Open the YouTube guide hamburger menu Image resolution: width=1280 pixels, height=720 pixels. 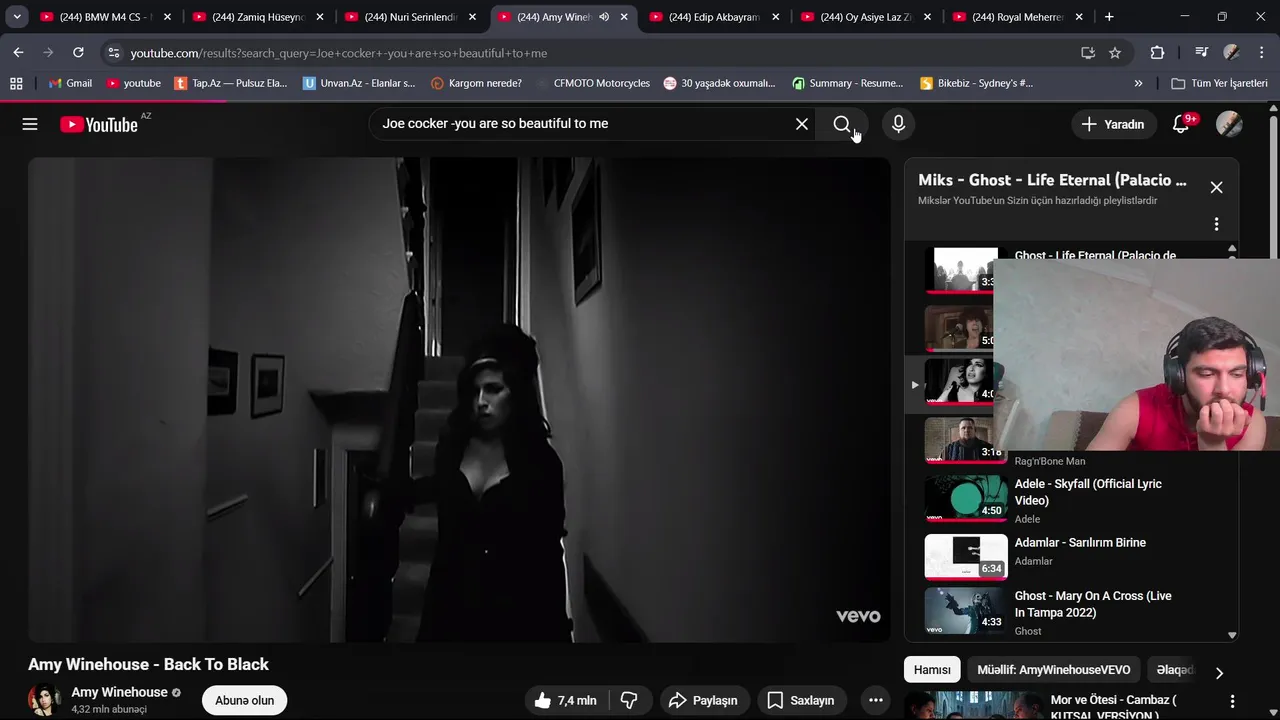click(x=30, y=124)
